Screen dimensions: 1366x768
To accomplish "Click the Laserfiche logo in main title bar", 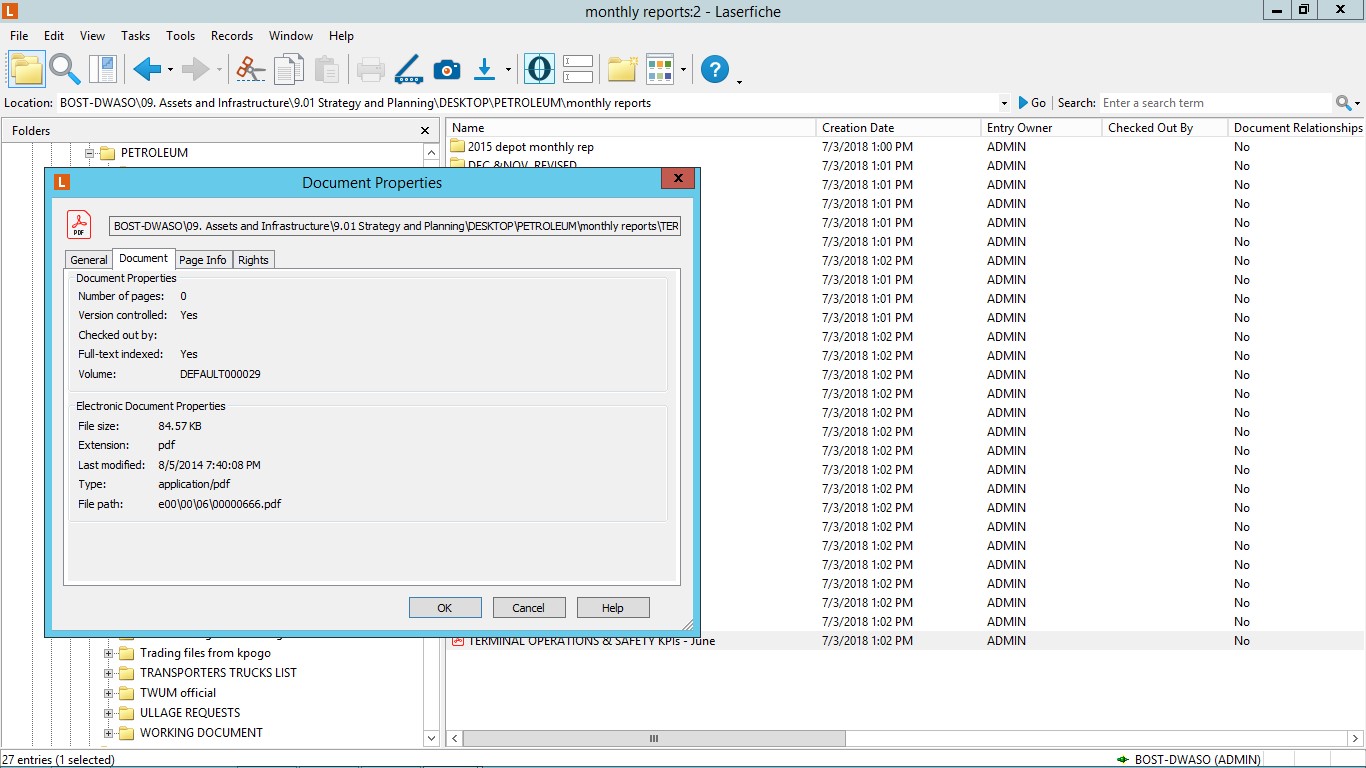I will pos(11,11).
